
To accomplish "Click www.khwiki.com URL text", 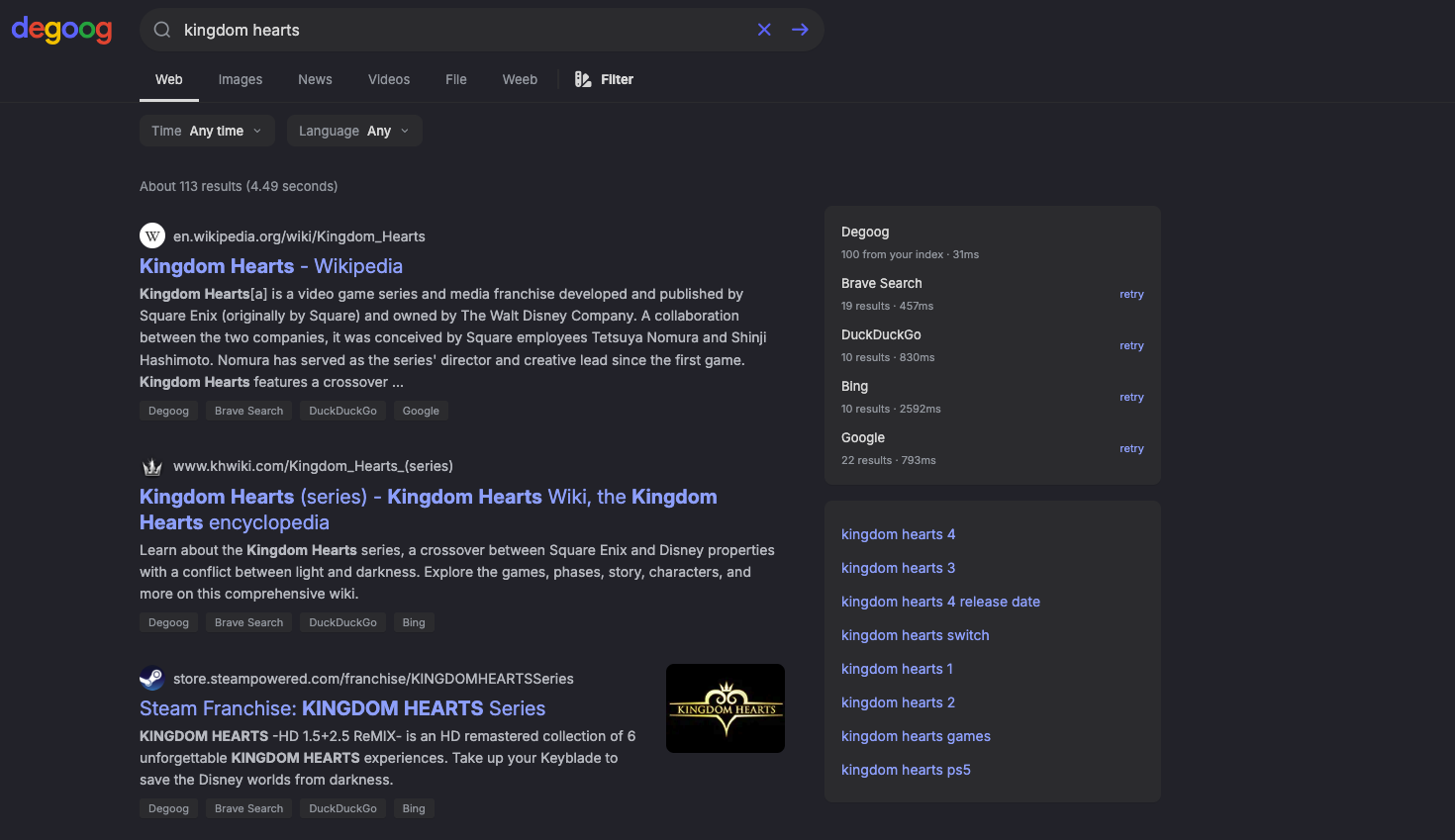I will (313, 466).
